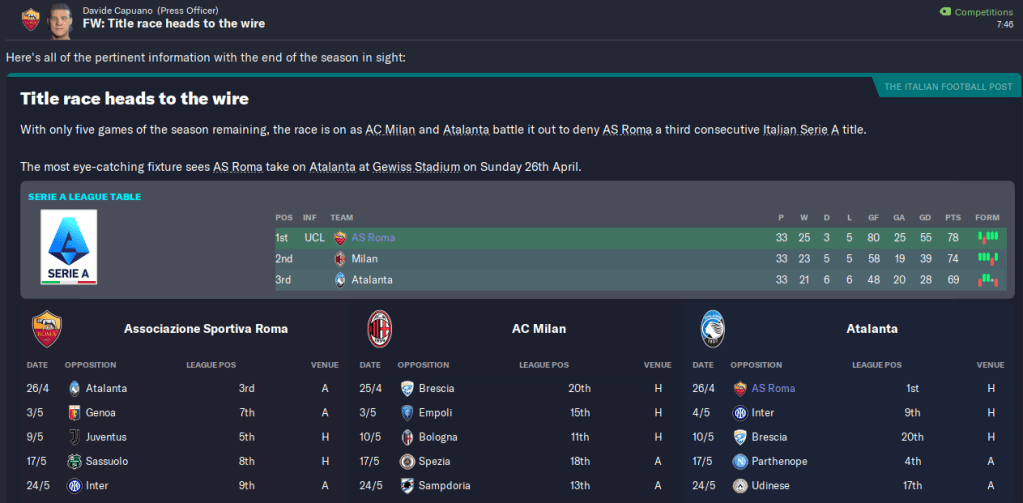Click Juventus icon in Roma fixtures

pyautogui.click(x=74, y=437)
